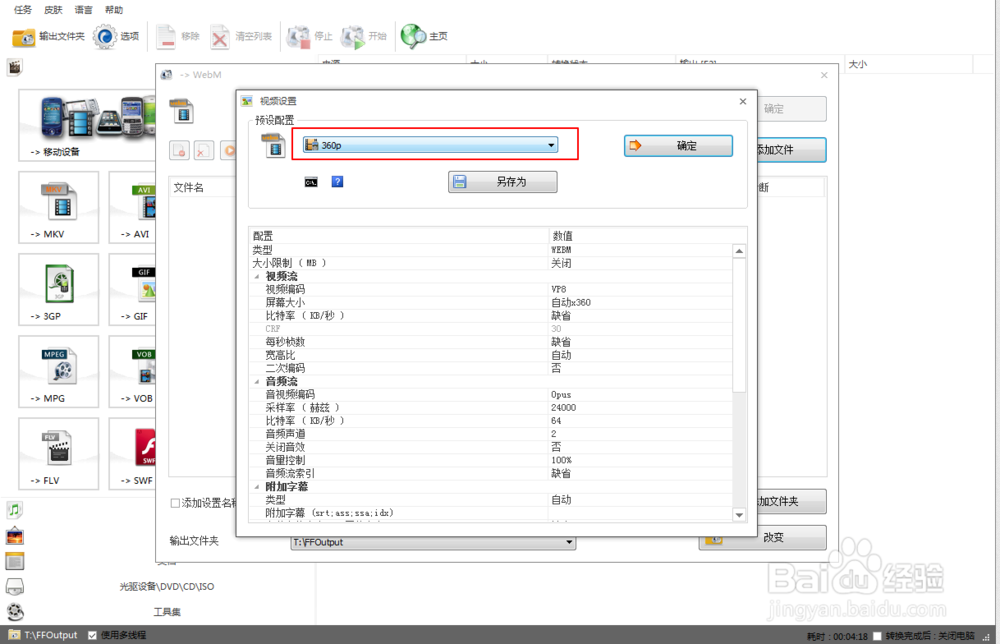The height and width of the screenshot is (644, 1000).
Task: Choose the GIF format tile
Action: (x=132, y=289)
